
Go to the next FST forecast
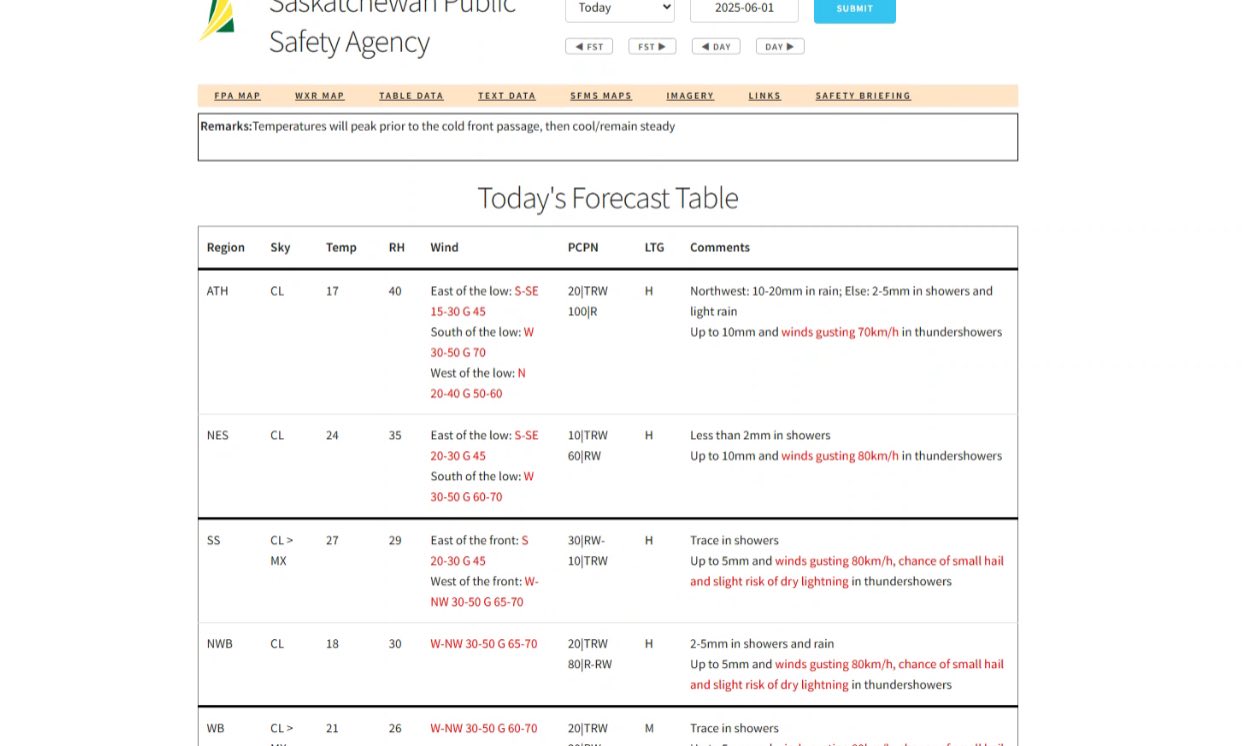[652, 46]
